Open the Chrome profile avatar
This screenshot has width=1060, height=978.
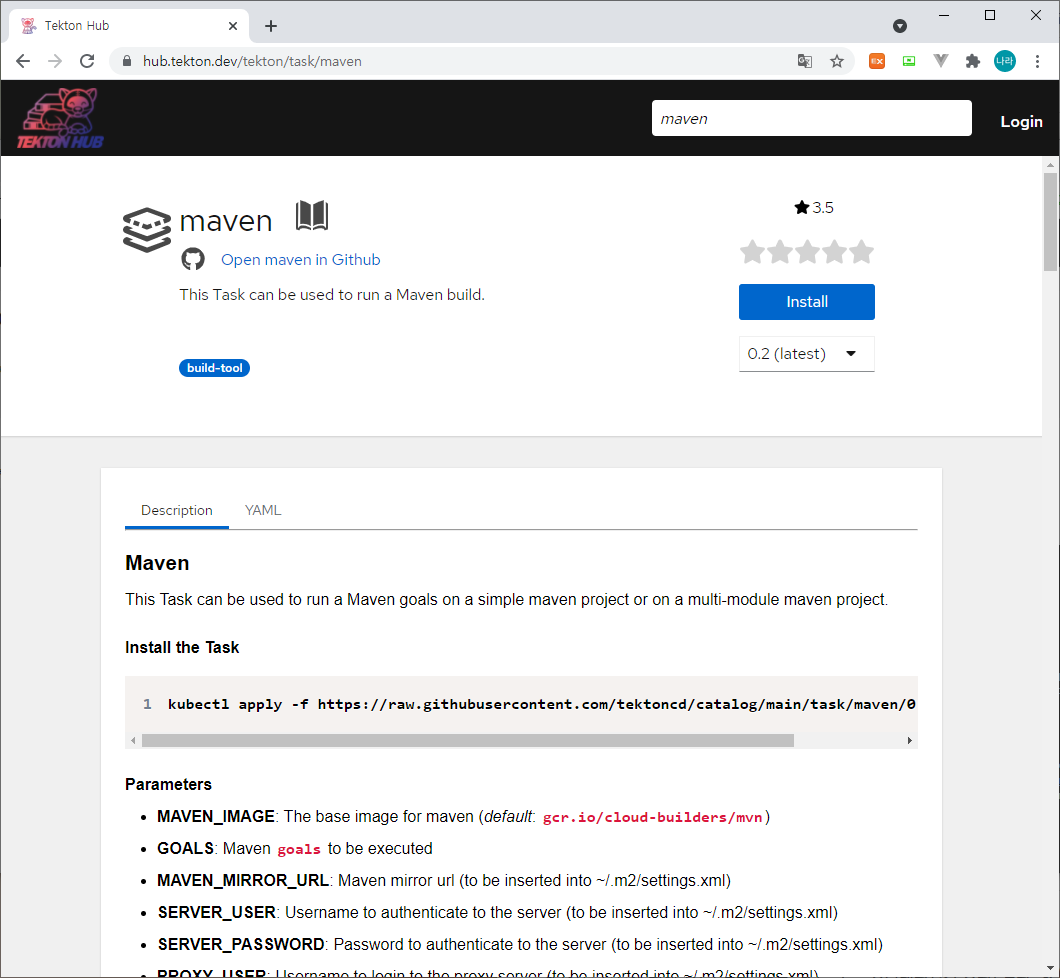pyautogui.click(x=1005, y=62)
